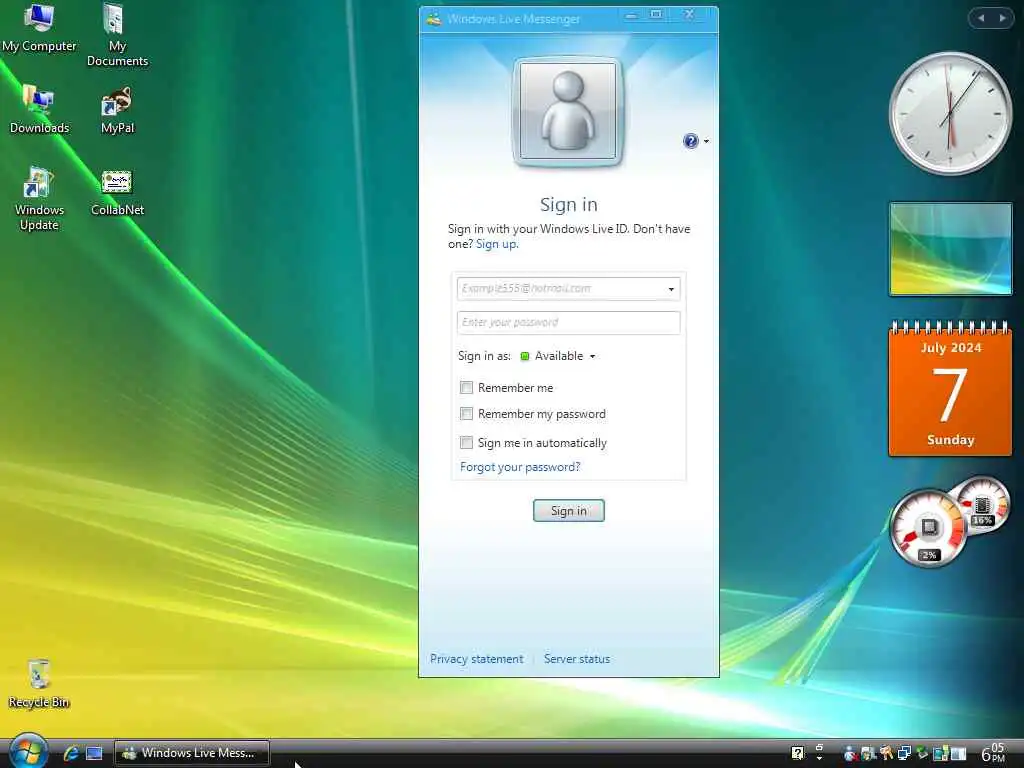Launch Internet Explorer from Quick Launch
Screen dimensions: 1024x768
coord(71,753)
